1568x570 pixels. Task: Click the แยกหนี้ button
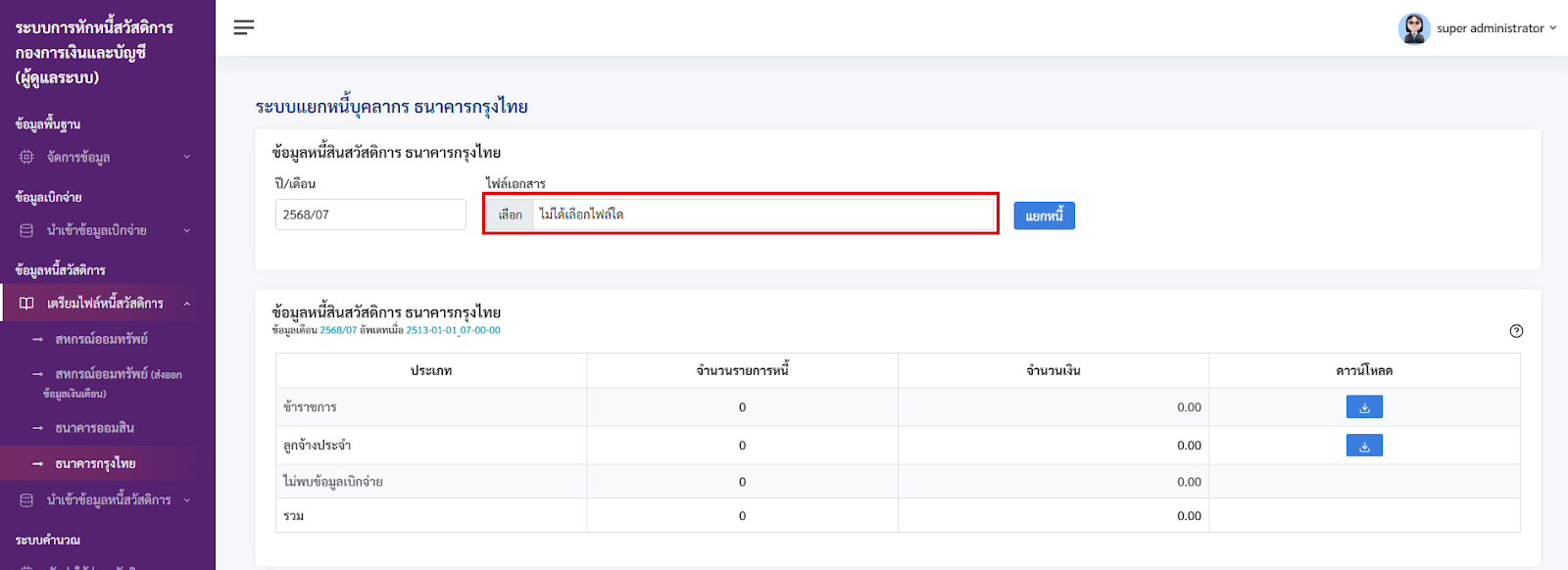(x=1044, y=215)
